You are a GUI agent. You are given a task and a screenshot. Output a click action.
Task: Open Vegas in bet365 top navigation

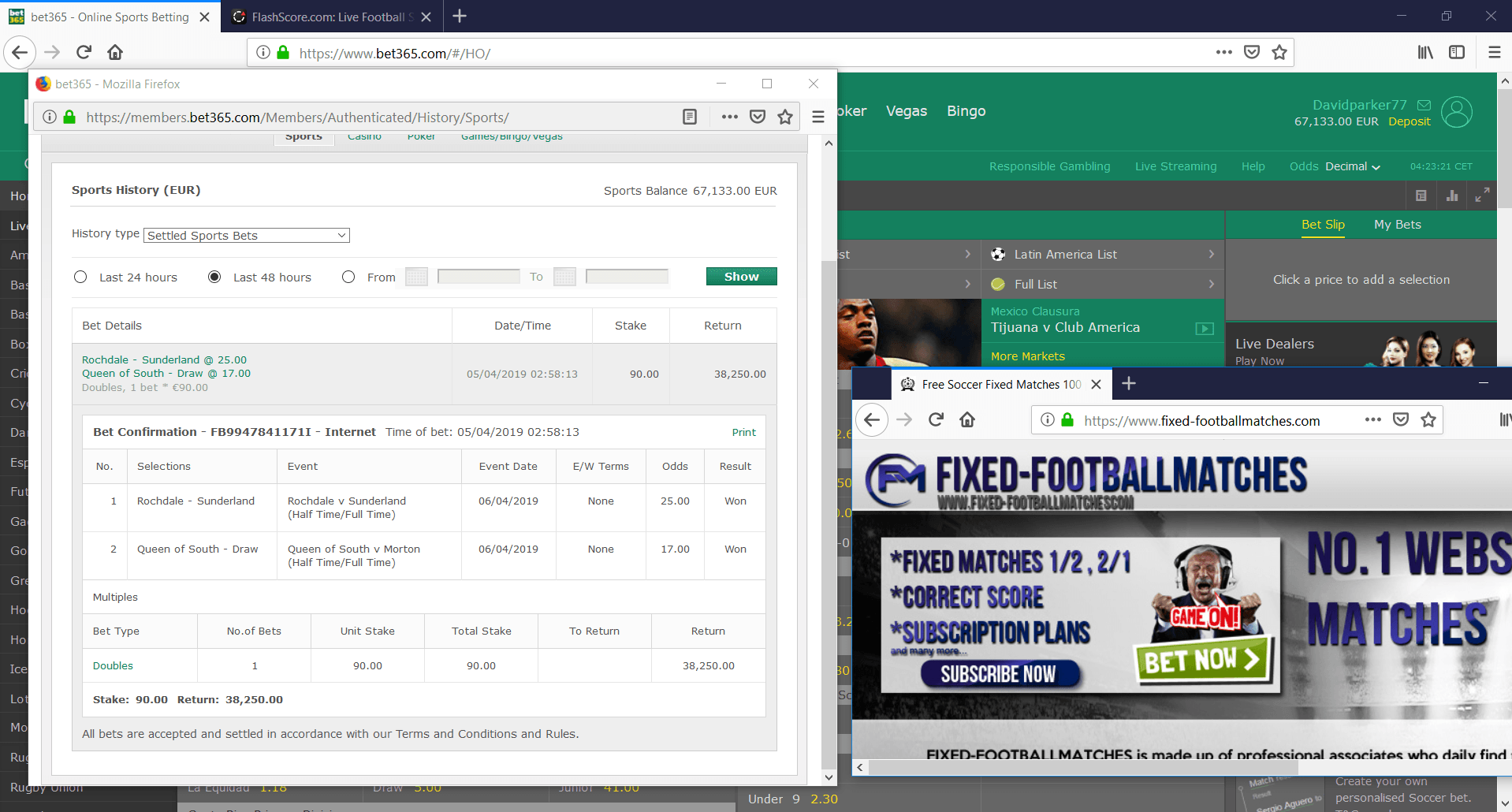907,111
